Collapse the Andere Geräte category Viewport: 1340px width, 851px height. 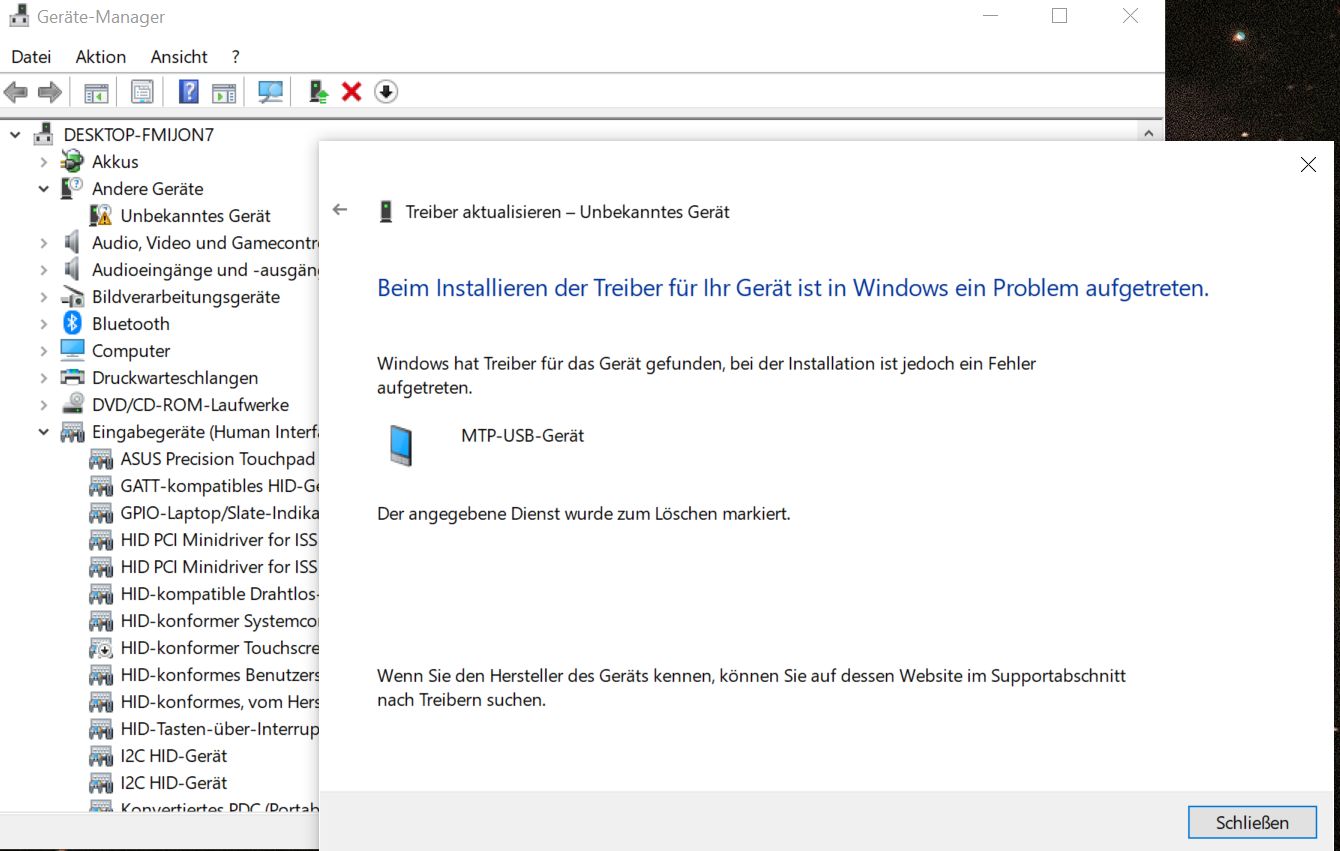pos(44,188)
